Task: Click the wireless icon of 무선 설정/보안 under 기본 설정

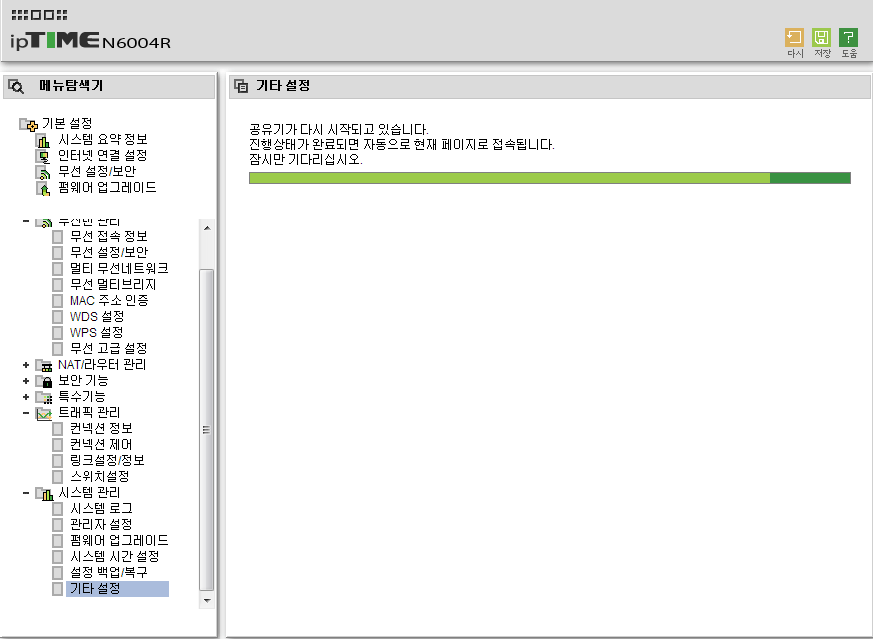Action: point(43,172)
